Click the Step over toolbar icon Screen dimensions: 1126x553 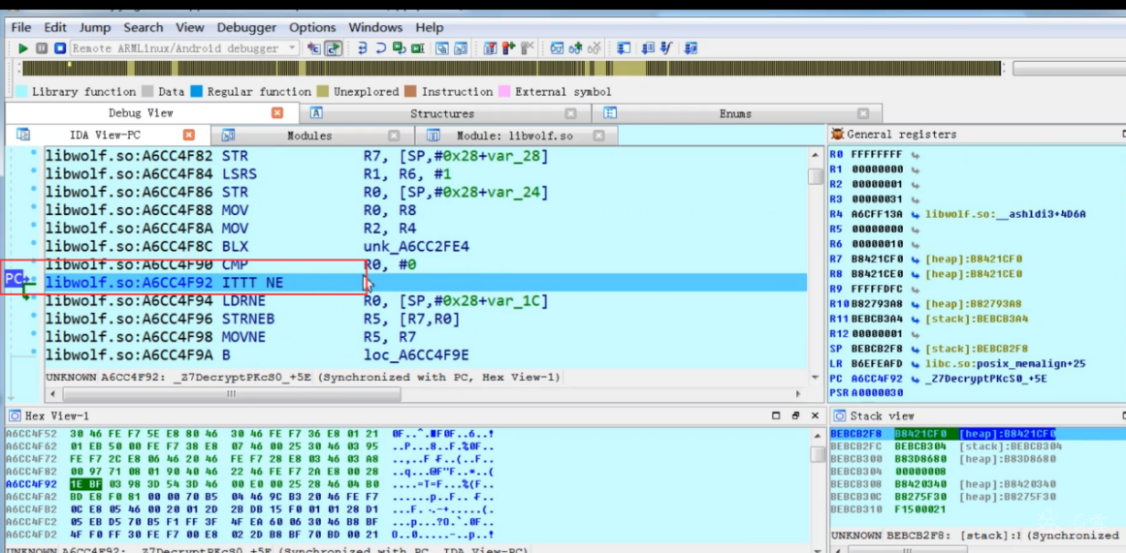point(381,48)
